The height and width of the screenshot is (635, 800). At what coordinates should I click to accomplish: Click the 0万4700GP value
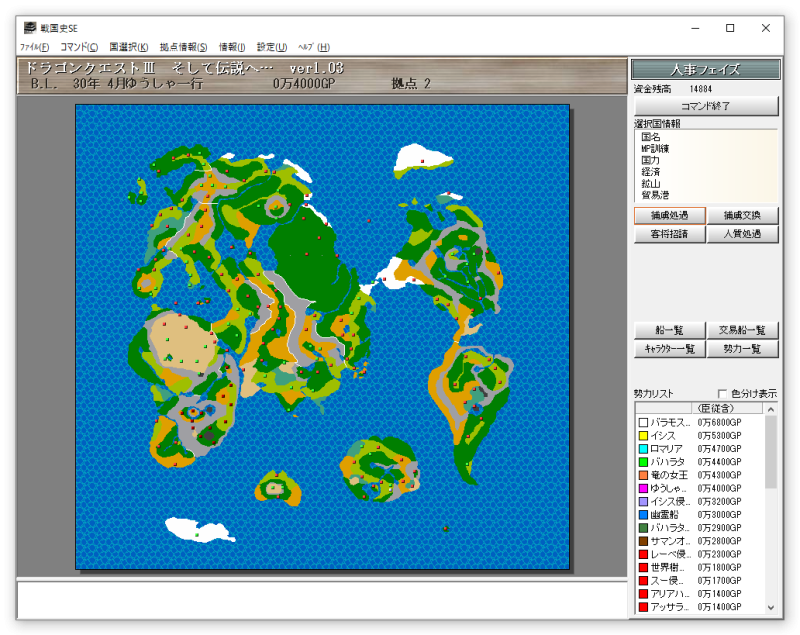[719, 449]
